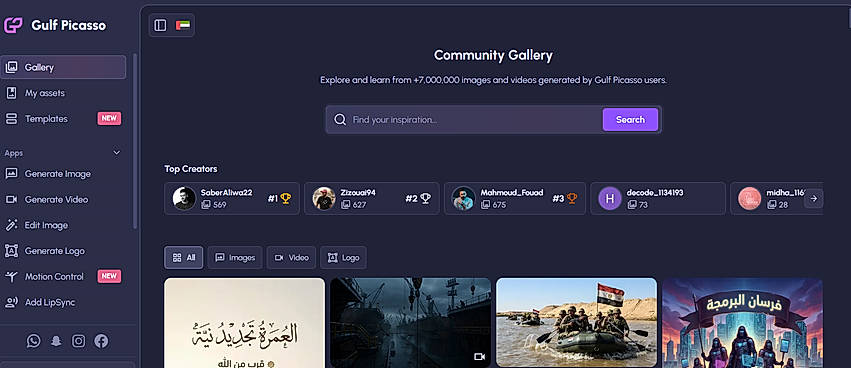Open the Facebook social icon
The width and height of the screenshot is (851, 368).
click(x=101, y=341)
